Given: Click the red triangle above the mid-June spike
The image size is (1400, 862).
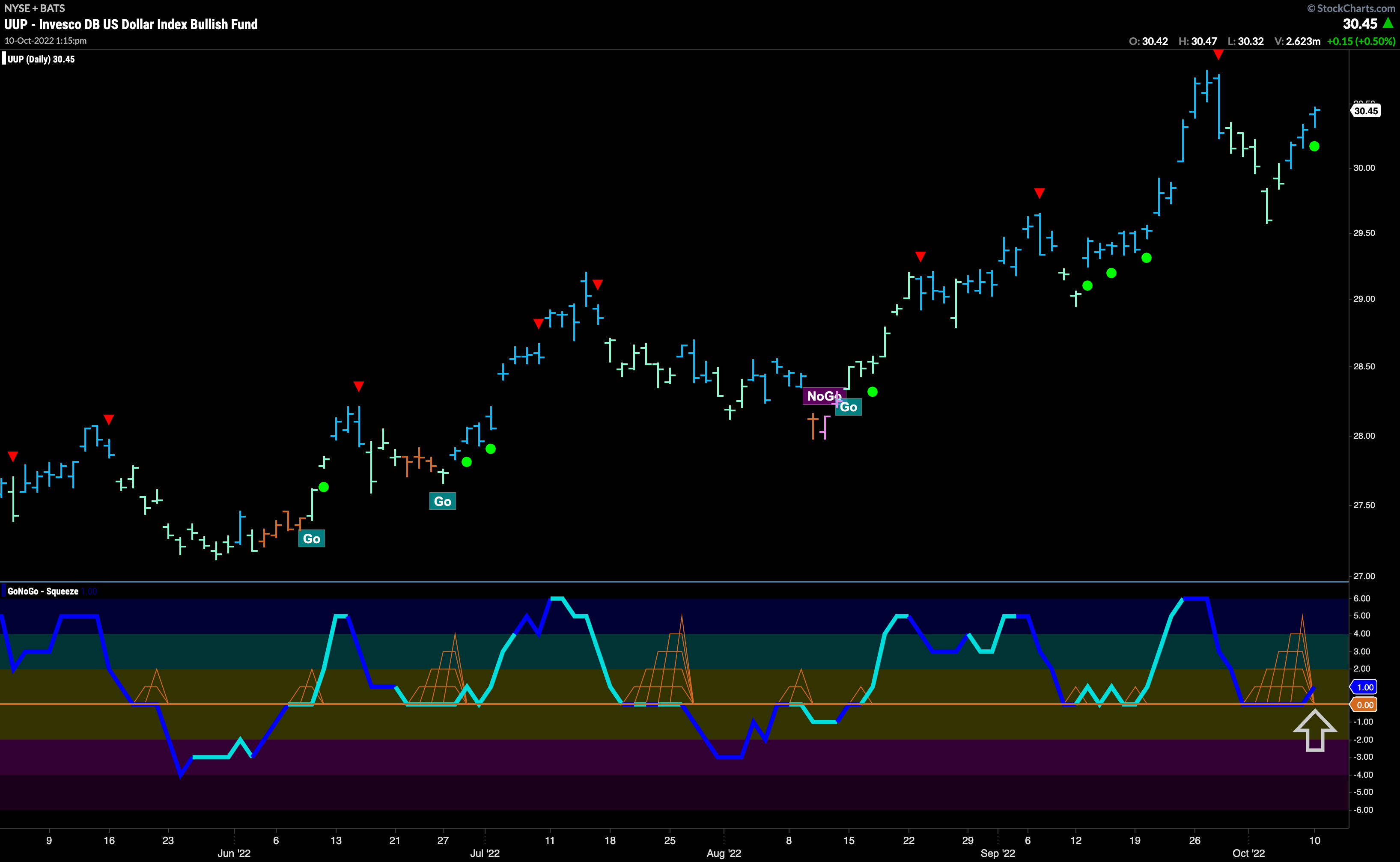Looking at the screenshot, I should coord(359,386).
